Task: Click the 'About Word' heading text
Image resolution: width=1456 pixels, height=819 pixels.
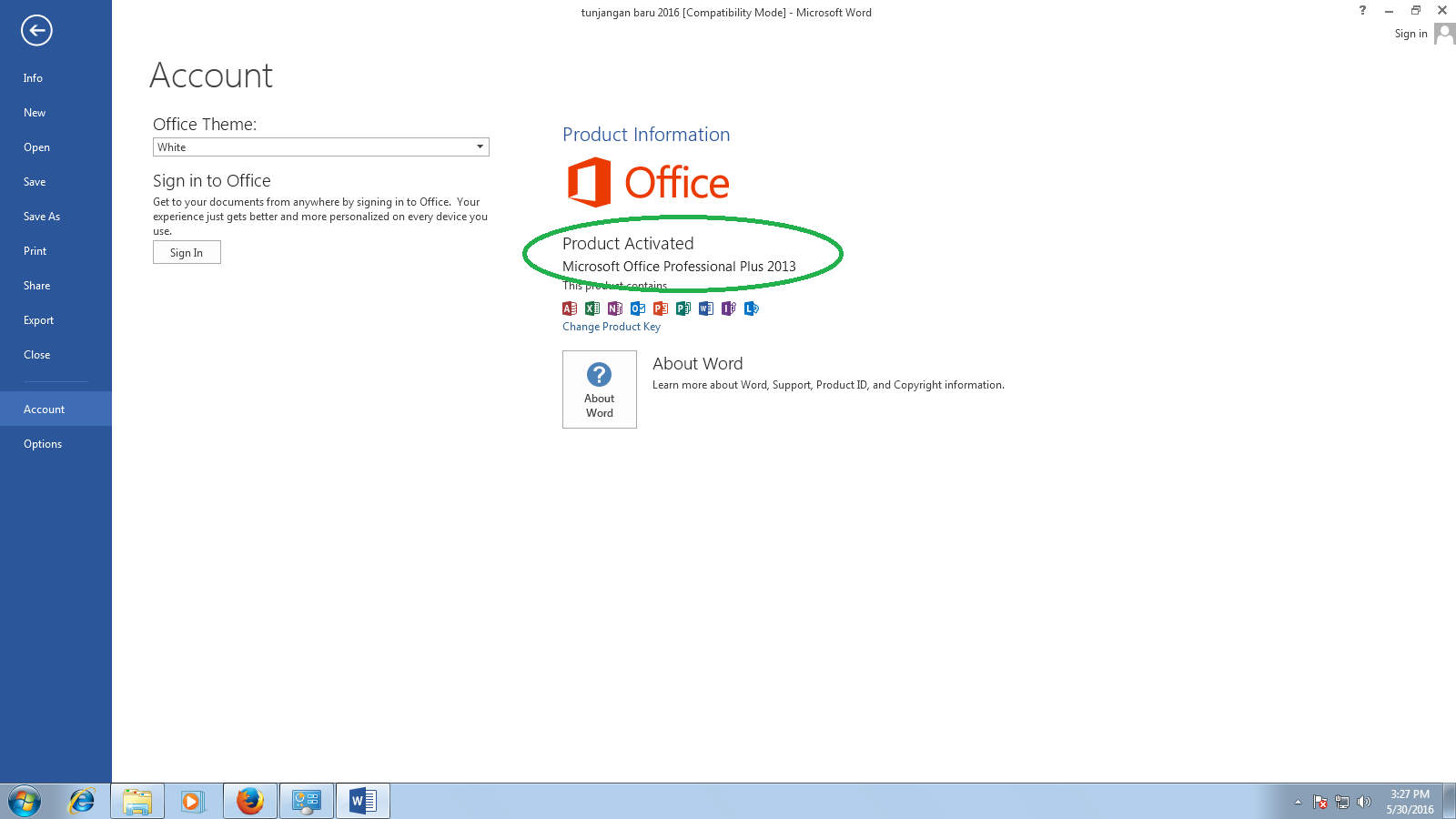Action: 698,364
